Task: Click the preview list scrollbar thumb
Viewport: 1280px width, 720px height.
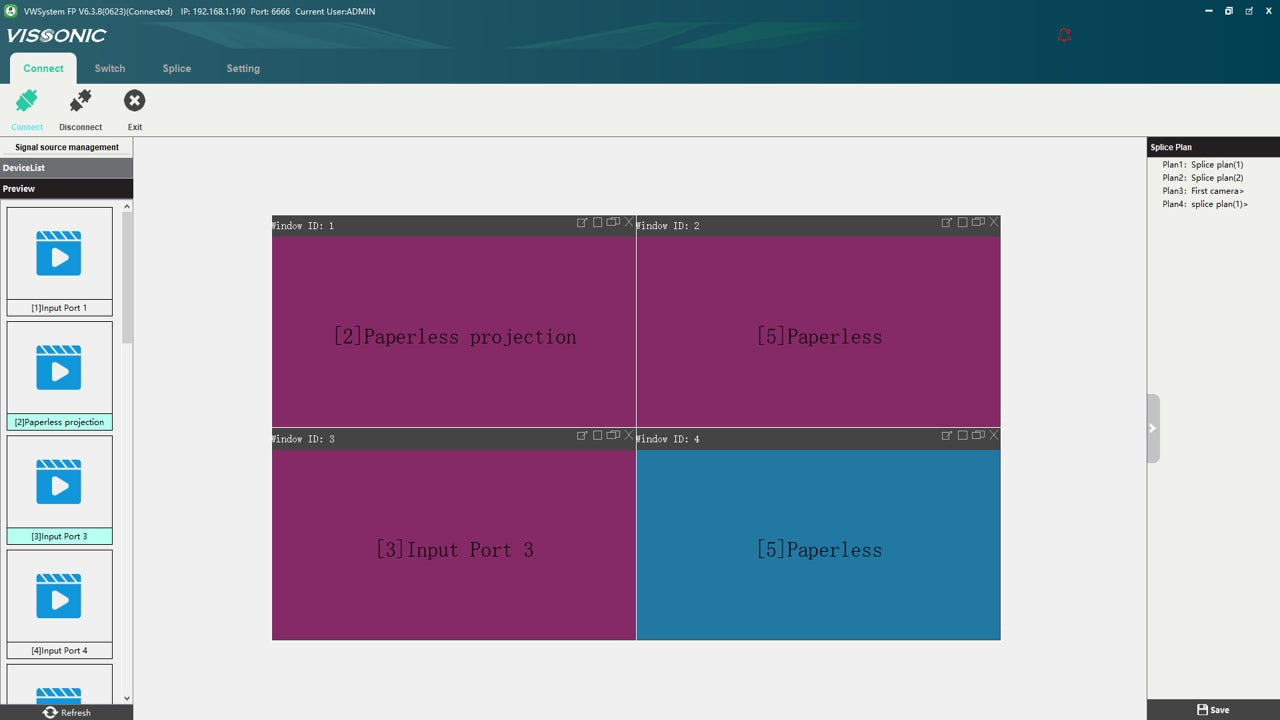Action: (x=127, y=278)
